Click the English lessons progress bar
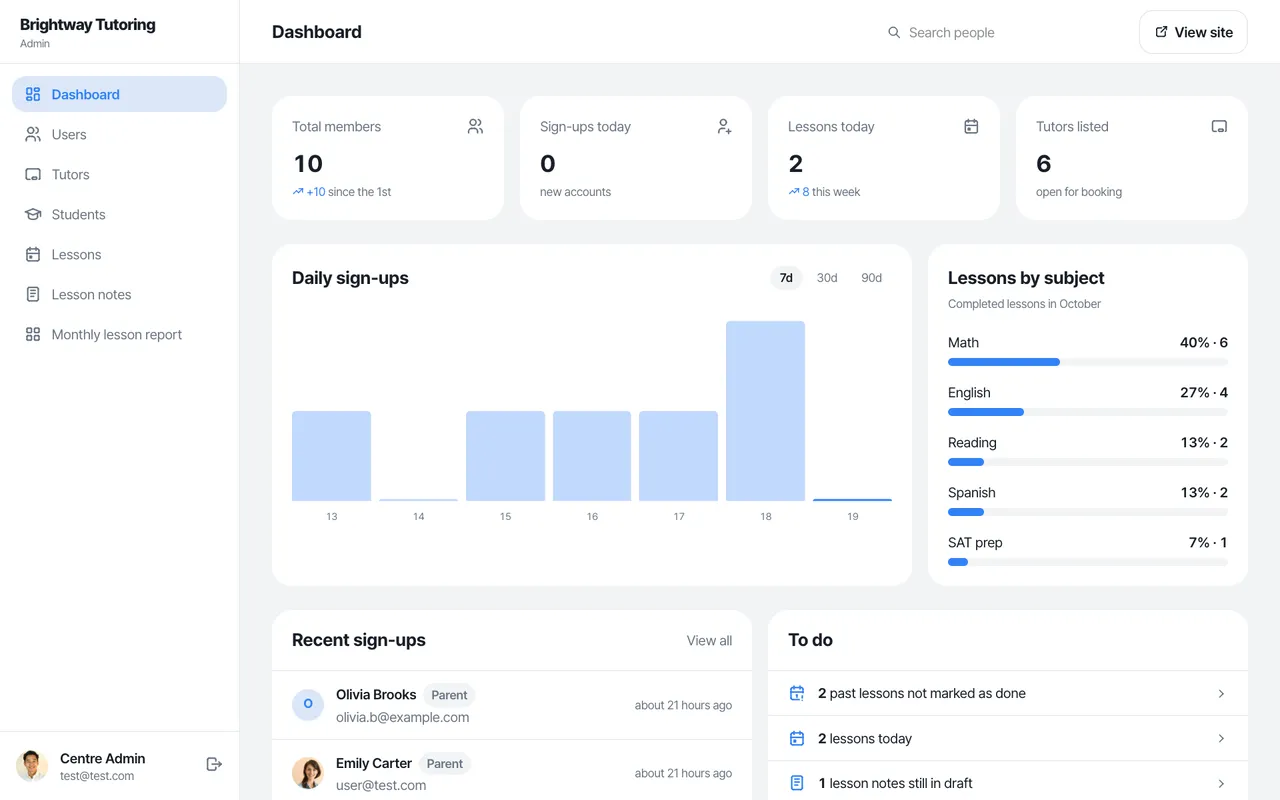Viewport: 1280px width, 800px height. coord(1088,412)
